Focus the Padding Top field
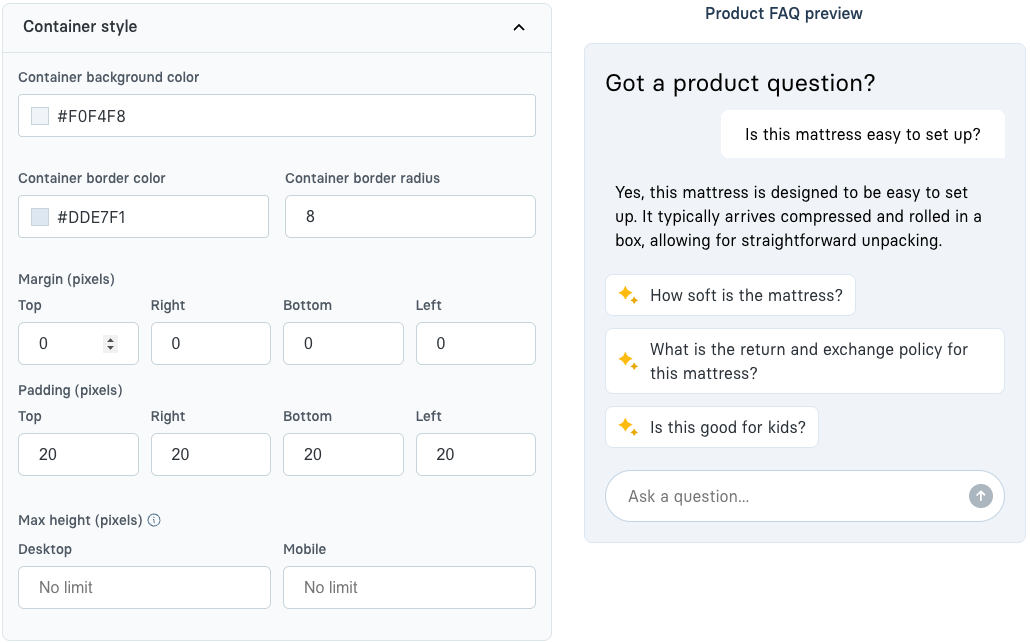This screenshot has width=1030, height=643. click(x=78, y=455)
